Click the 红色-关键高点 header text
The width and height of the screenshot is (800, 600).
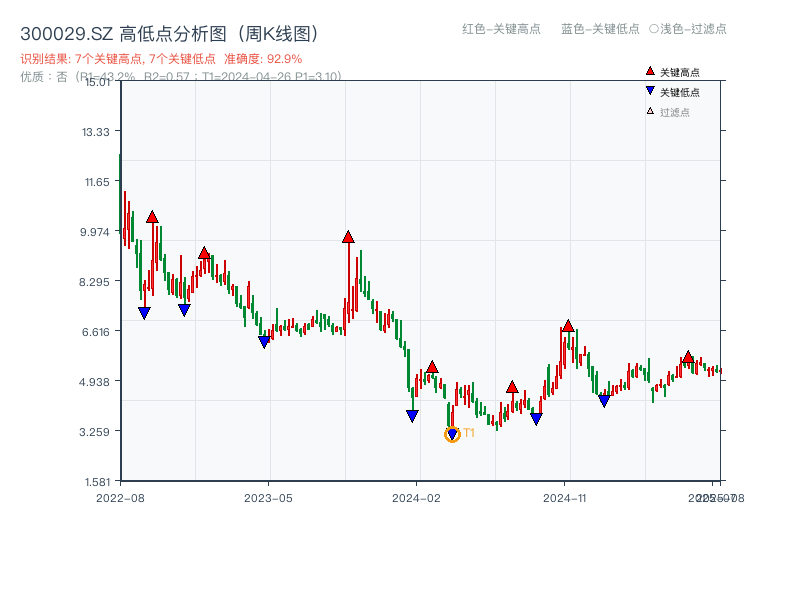[x=501, y=29]
